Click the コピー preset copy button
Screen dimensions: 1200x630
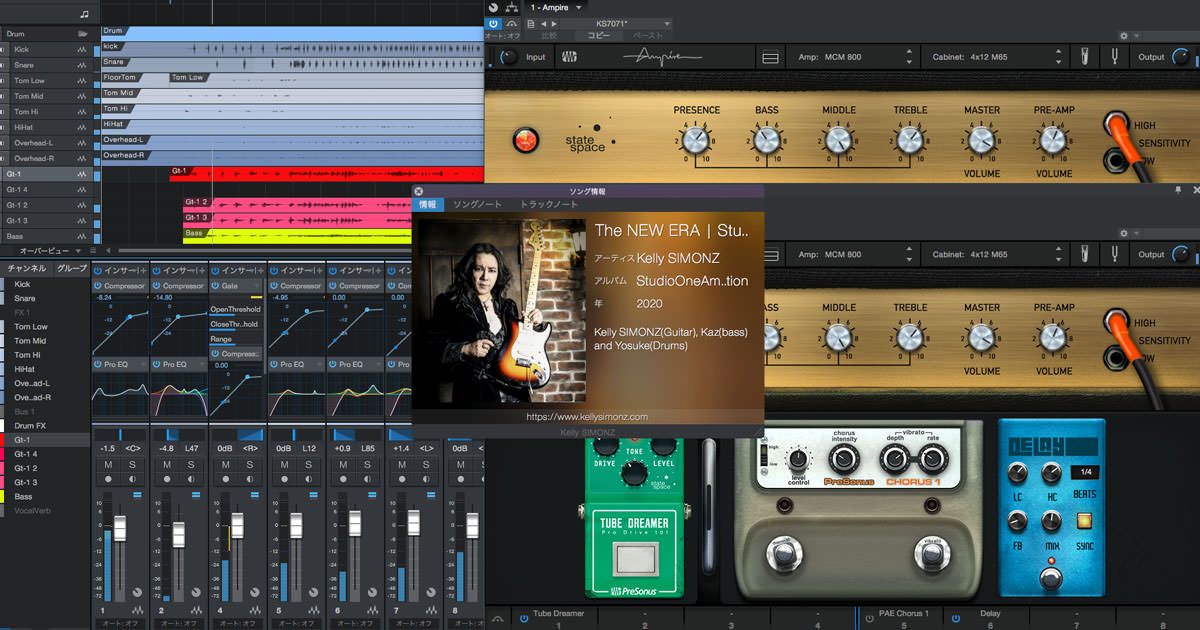598,35
